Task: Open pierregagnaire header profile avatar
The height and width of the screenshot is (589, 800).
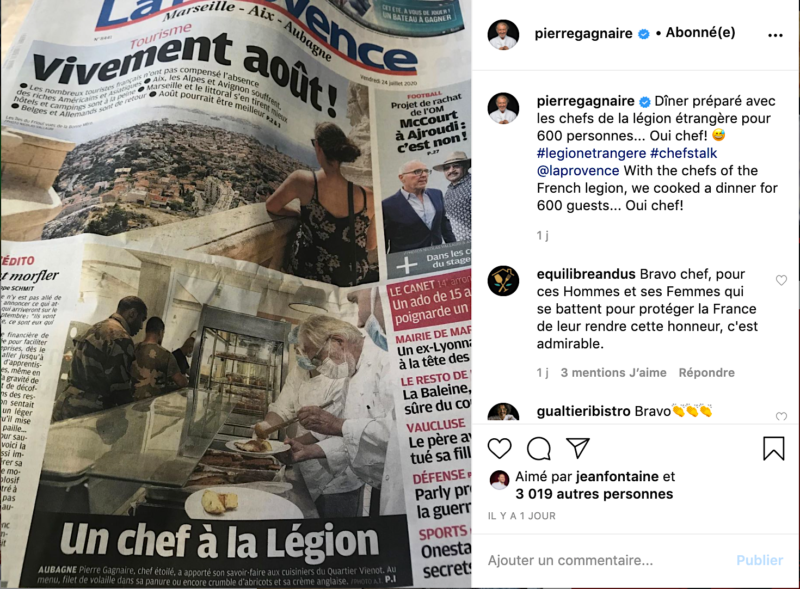Action: (x=503, y=35)
